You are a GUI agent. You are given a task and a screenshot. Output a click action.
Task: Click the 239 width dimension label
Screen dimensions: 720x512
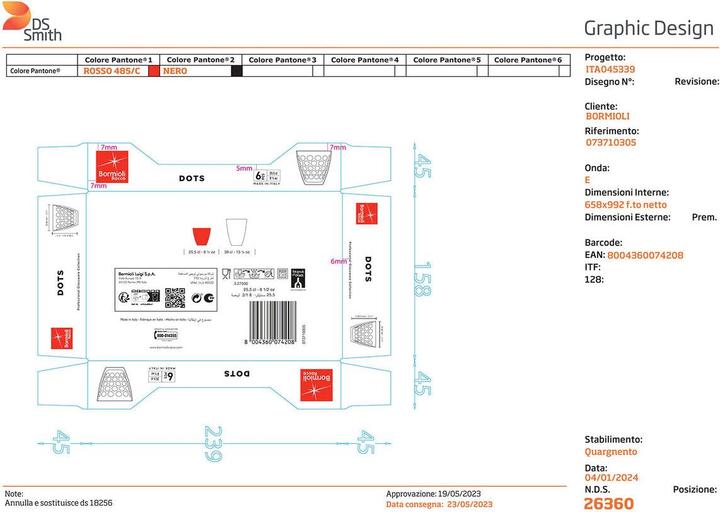point(213,444)
